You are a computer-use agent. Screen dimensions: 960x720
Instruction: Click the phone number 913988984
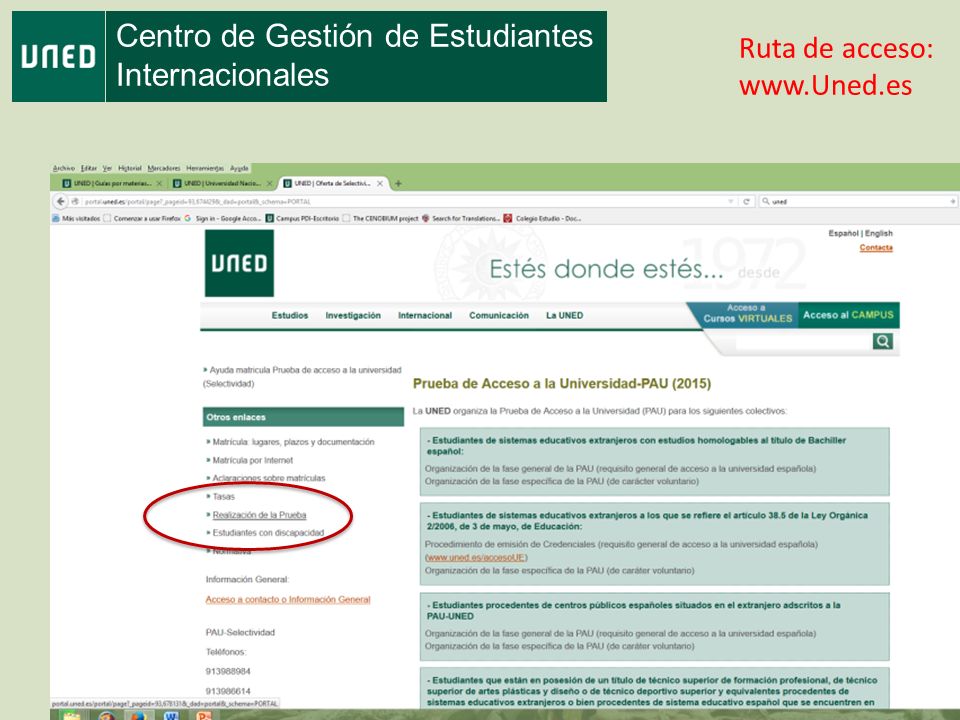(228, 672)
